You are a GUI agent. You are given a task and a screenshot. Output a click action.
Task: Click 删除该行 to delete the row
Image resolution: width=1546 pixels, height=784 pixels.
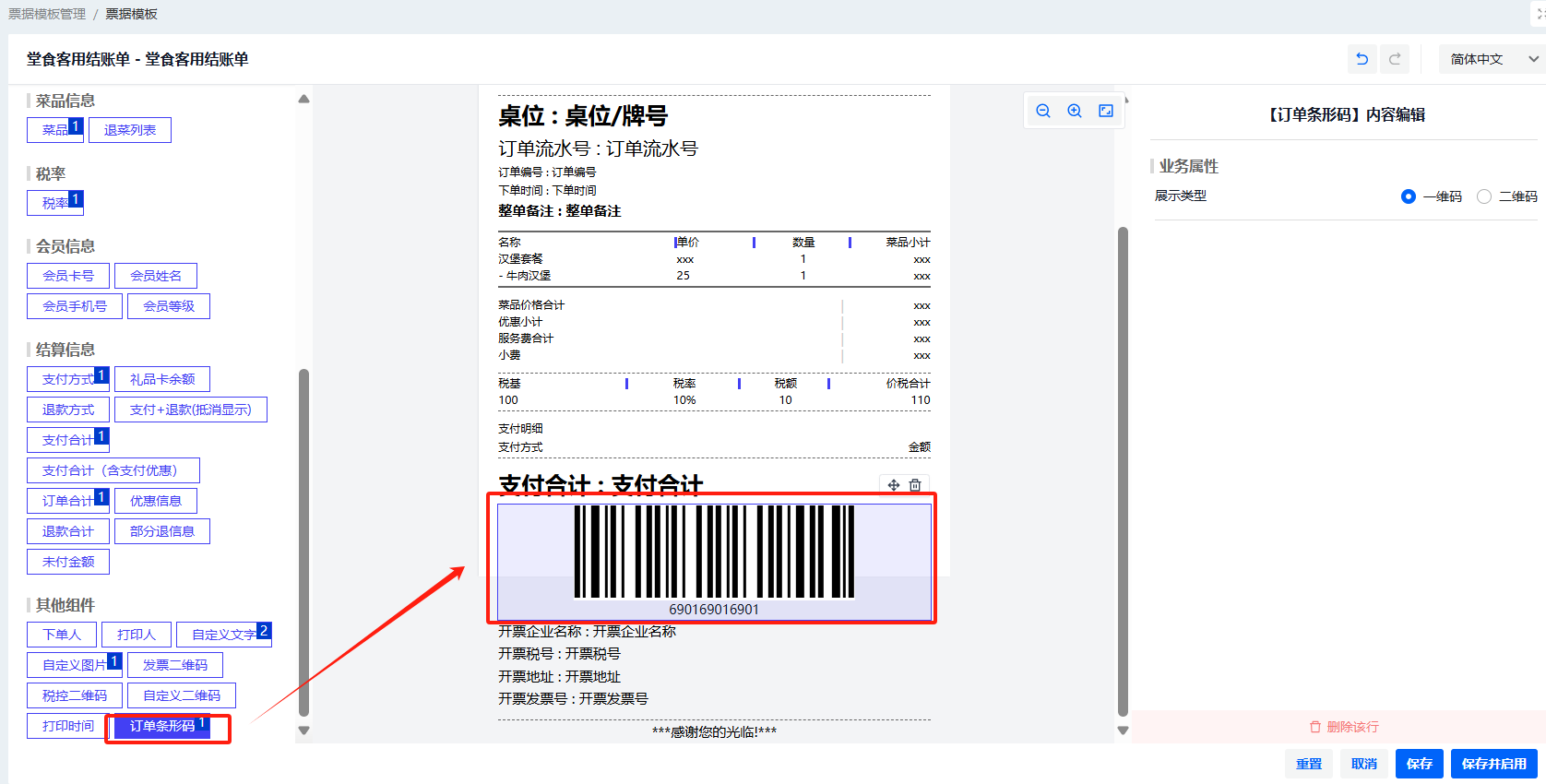1344,727
